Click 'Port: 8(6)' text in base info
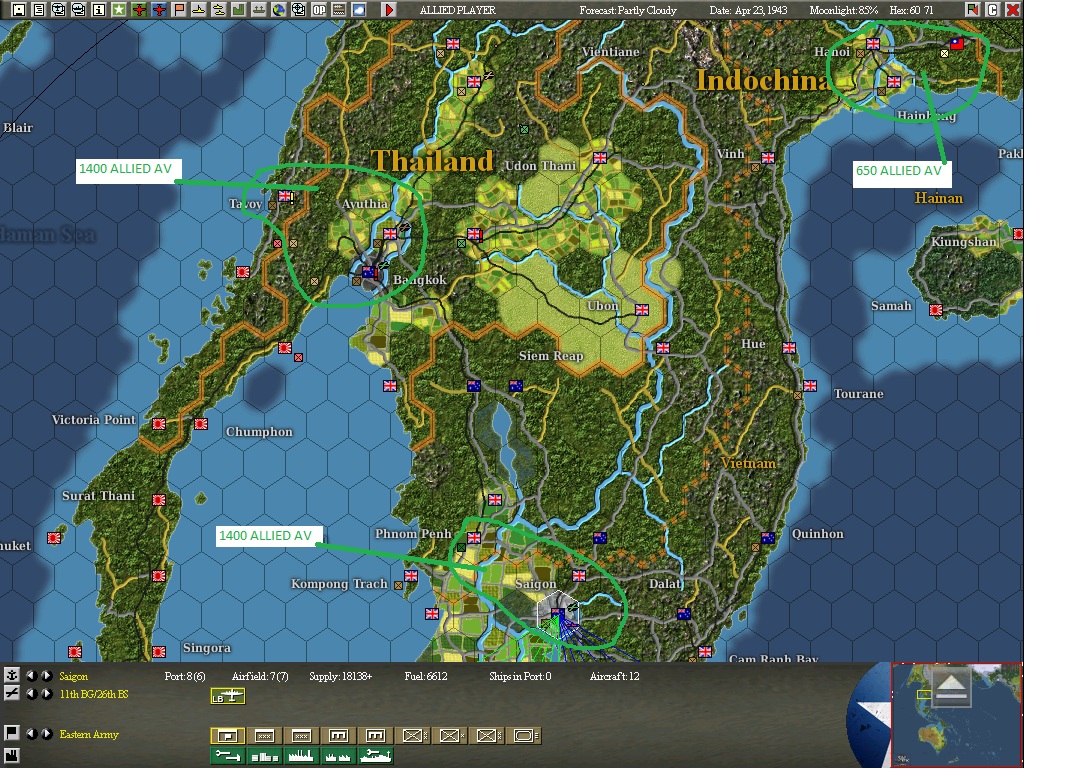 pos(185,677)
